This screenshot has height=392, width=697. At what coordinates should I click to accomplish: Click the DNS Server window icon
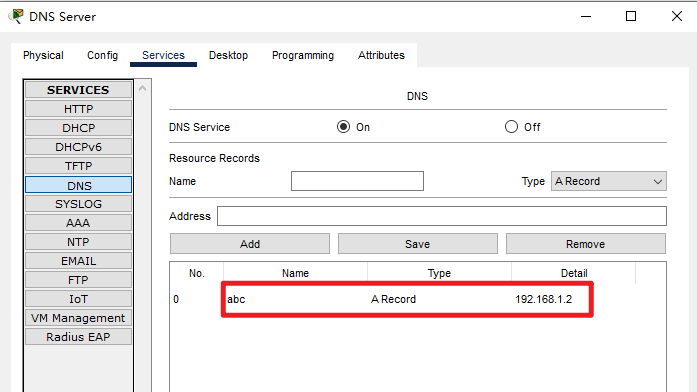point(16,16)
